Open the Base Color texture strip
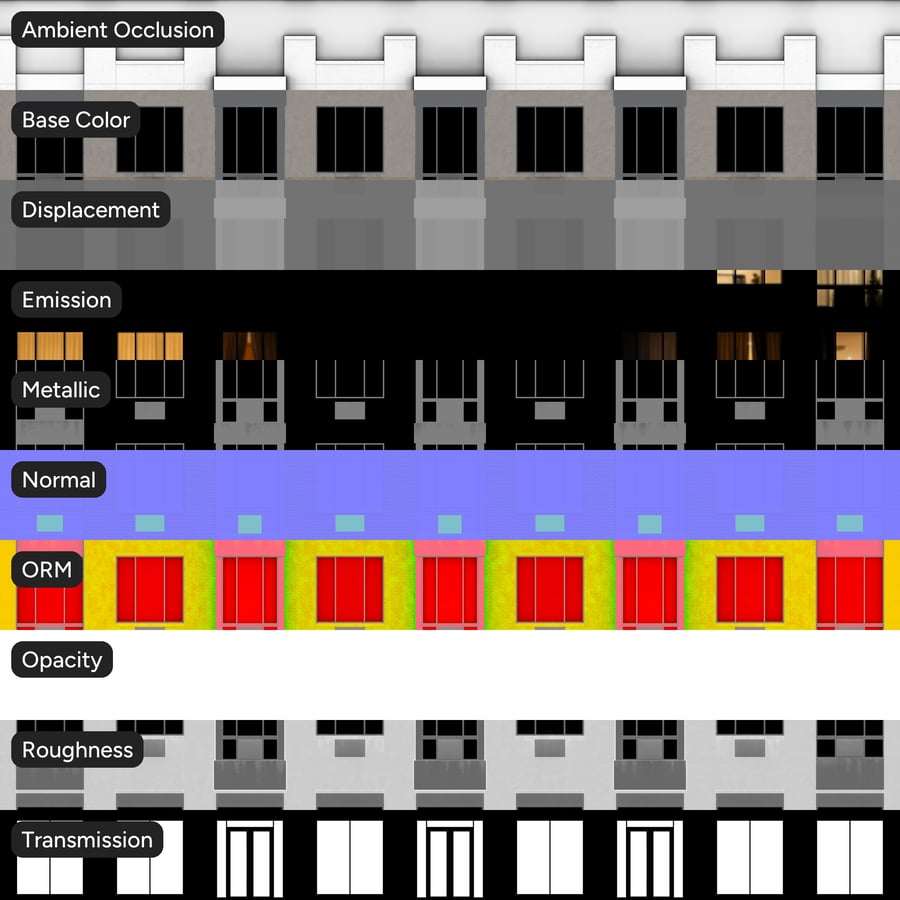The width and height of the screenshot is (900, 900). 450,135
